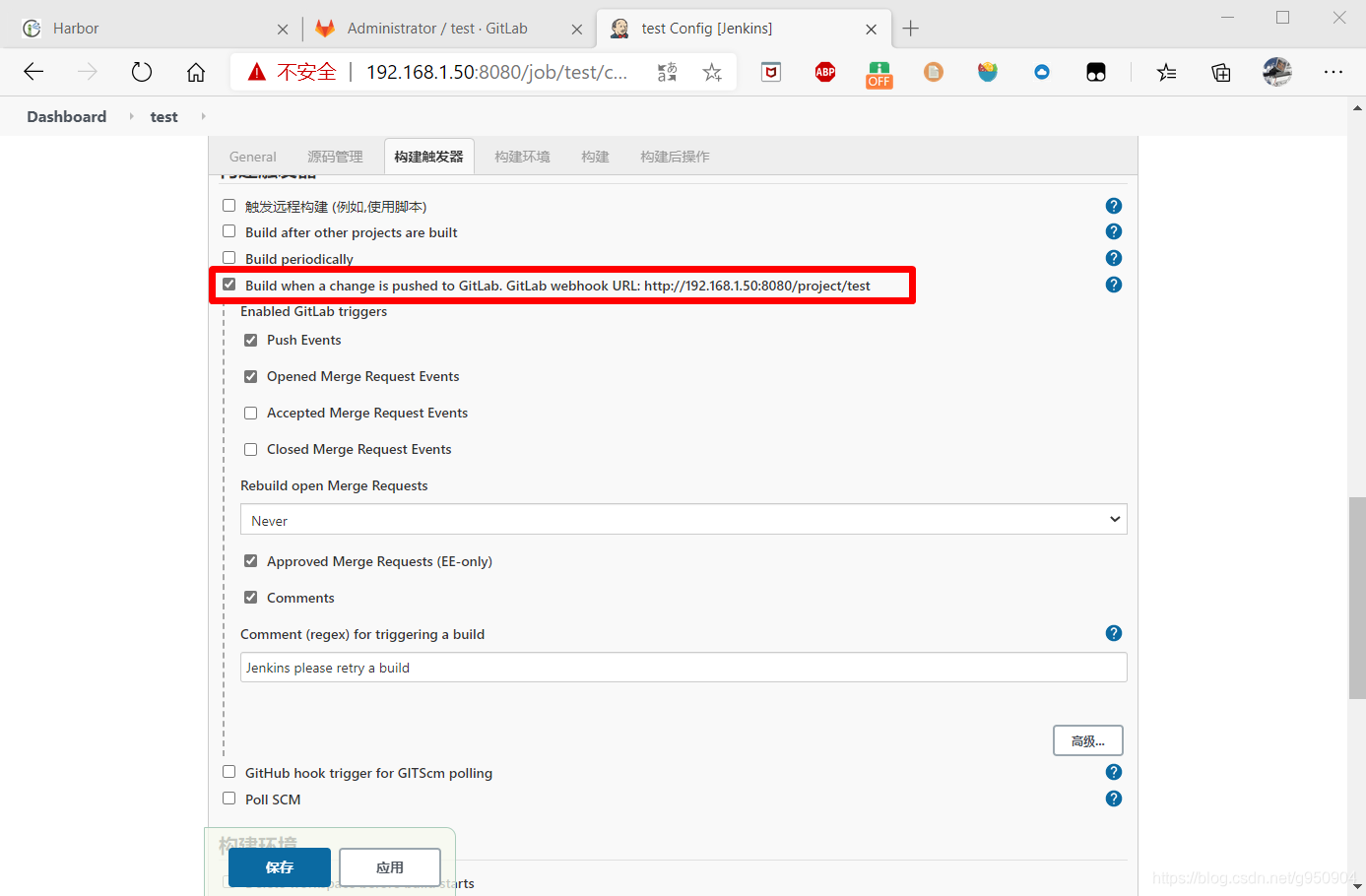Open browser home page icon

196,72
